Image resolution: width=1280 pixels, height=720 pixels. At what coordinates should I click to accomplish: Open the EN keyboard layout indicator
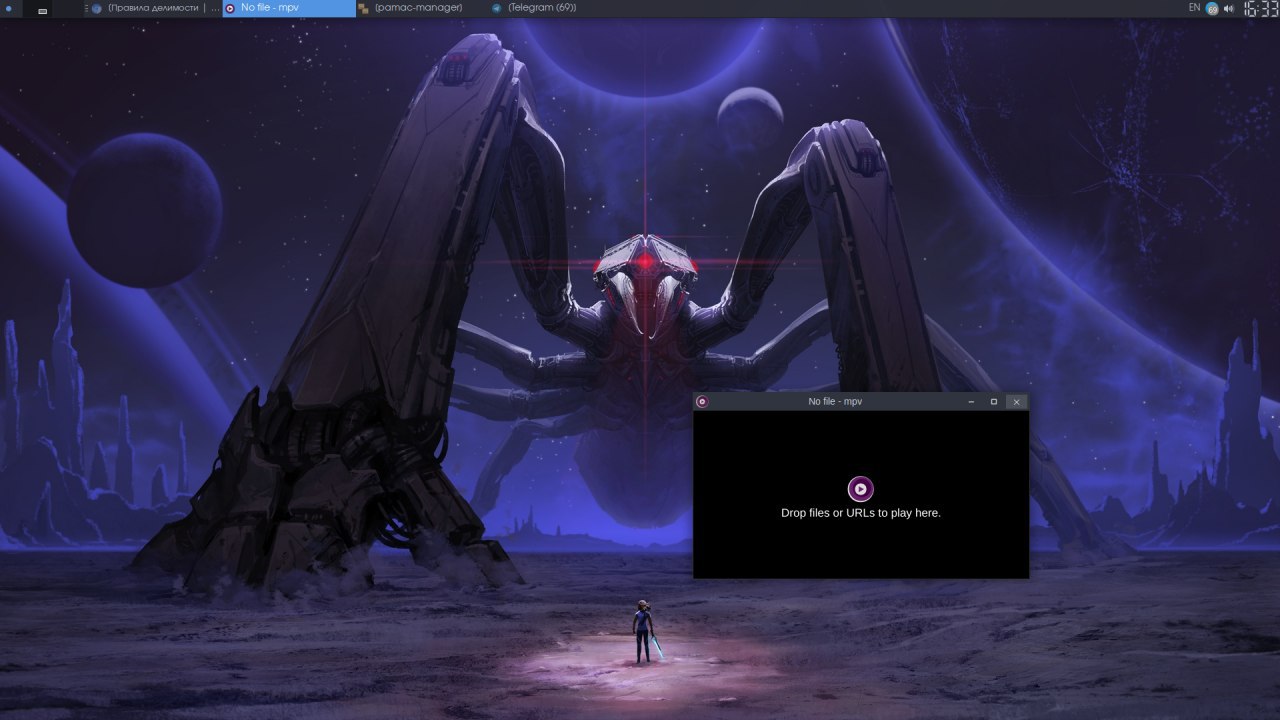1194,8
